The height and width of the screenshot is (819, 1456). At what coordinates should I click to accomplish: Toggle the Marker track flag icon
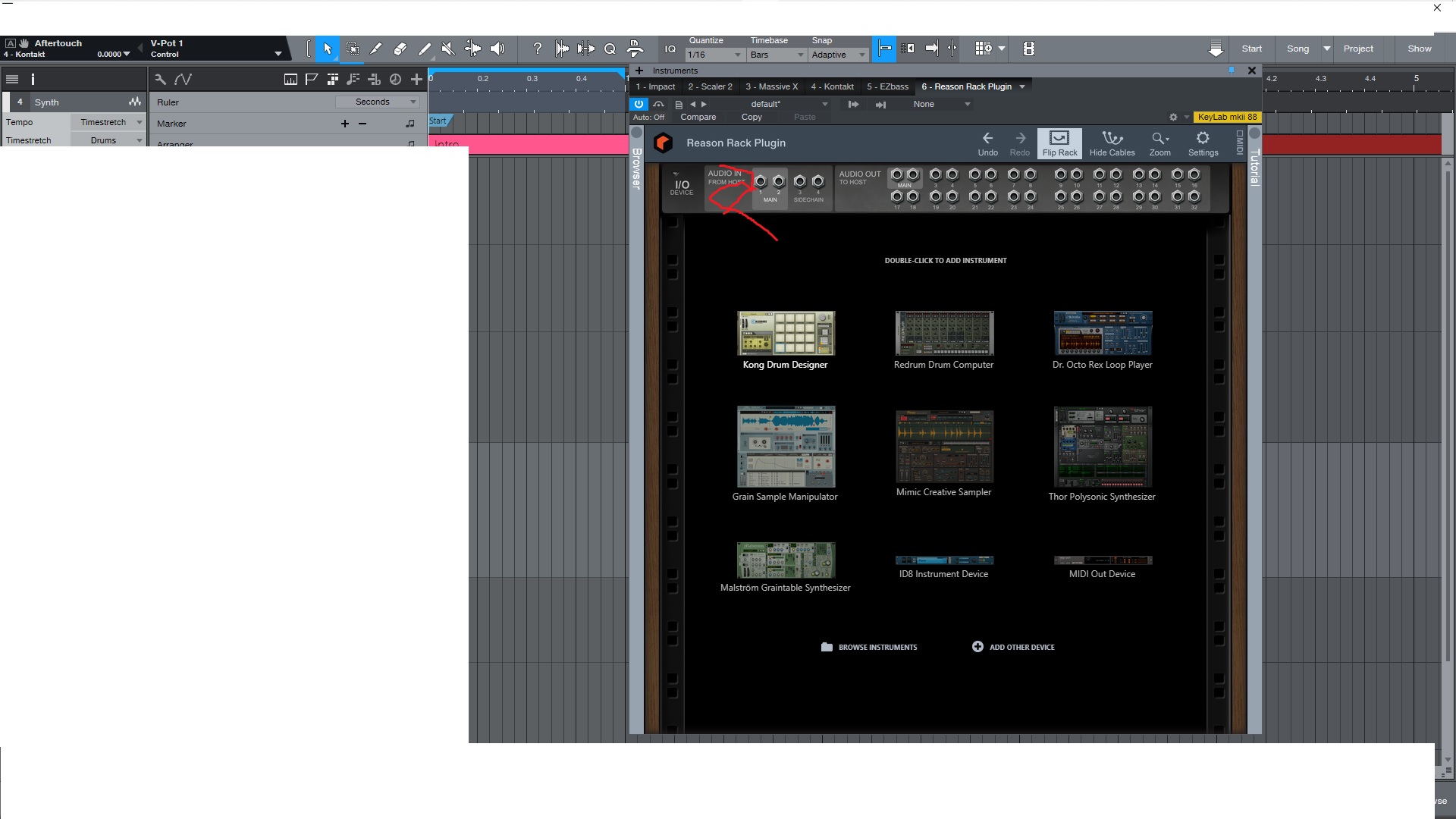click(311, 79)
